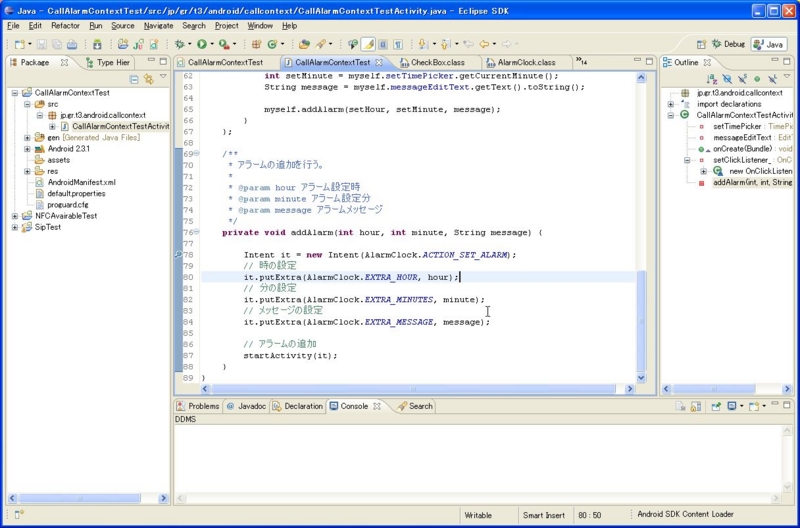The width and height of the screenshot is (800, 528).
Task: Maximize the editor area
Action: pyautogui.click(x=649, y=61)
